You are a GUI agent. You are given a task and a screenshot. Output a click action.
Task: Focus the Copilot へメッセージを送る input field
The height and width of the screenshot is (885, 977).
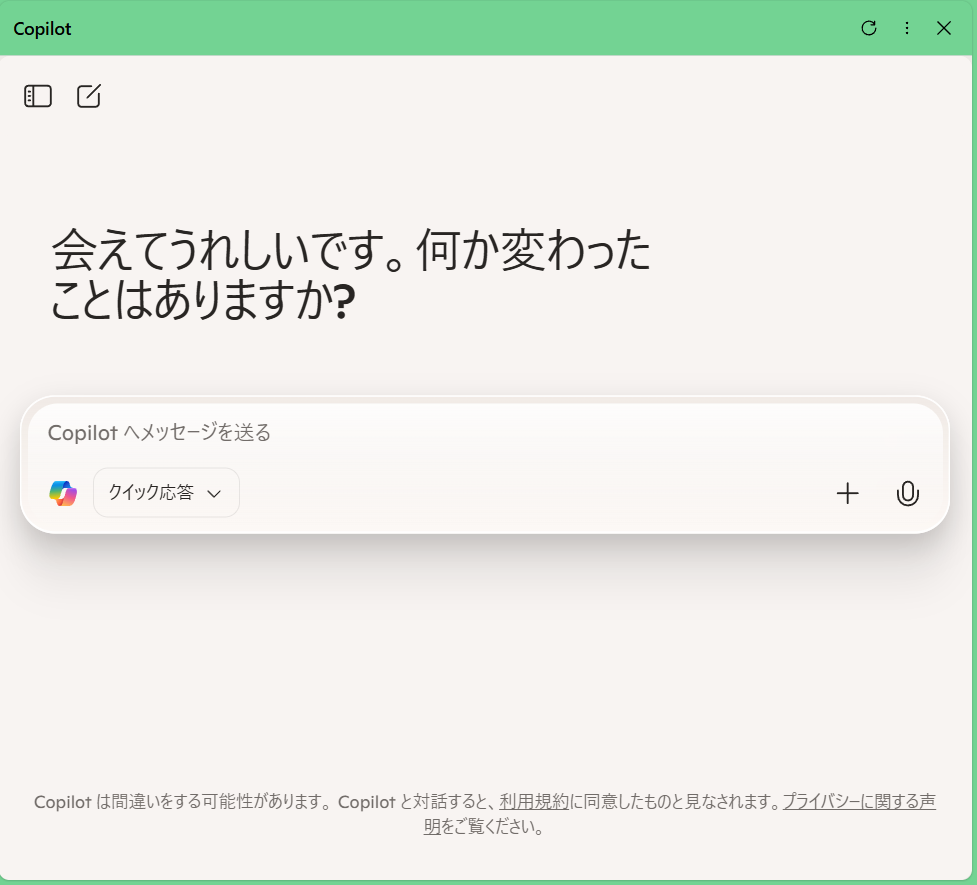[x=485, y=433]
